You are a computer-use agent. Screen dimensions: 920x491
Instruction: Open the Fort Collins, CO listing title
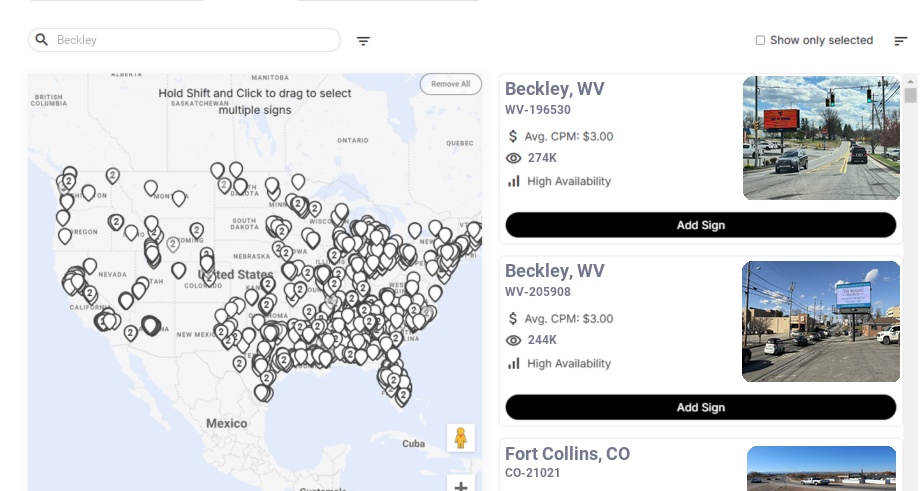567,455
